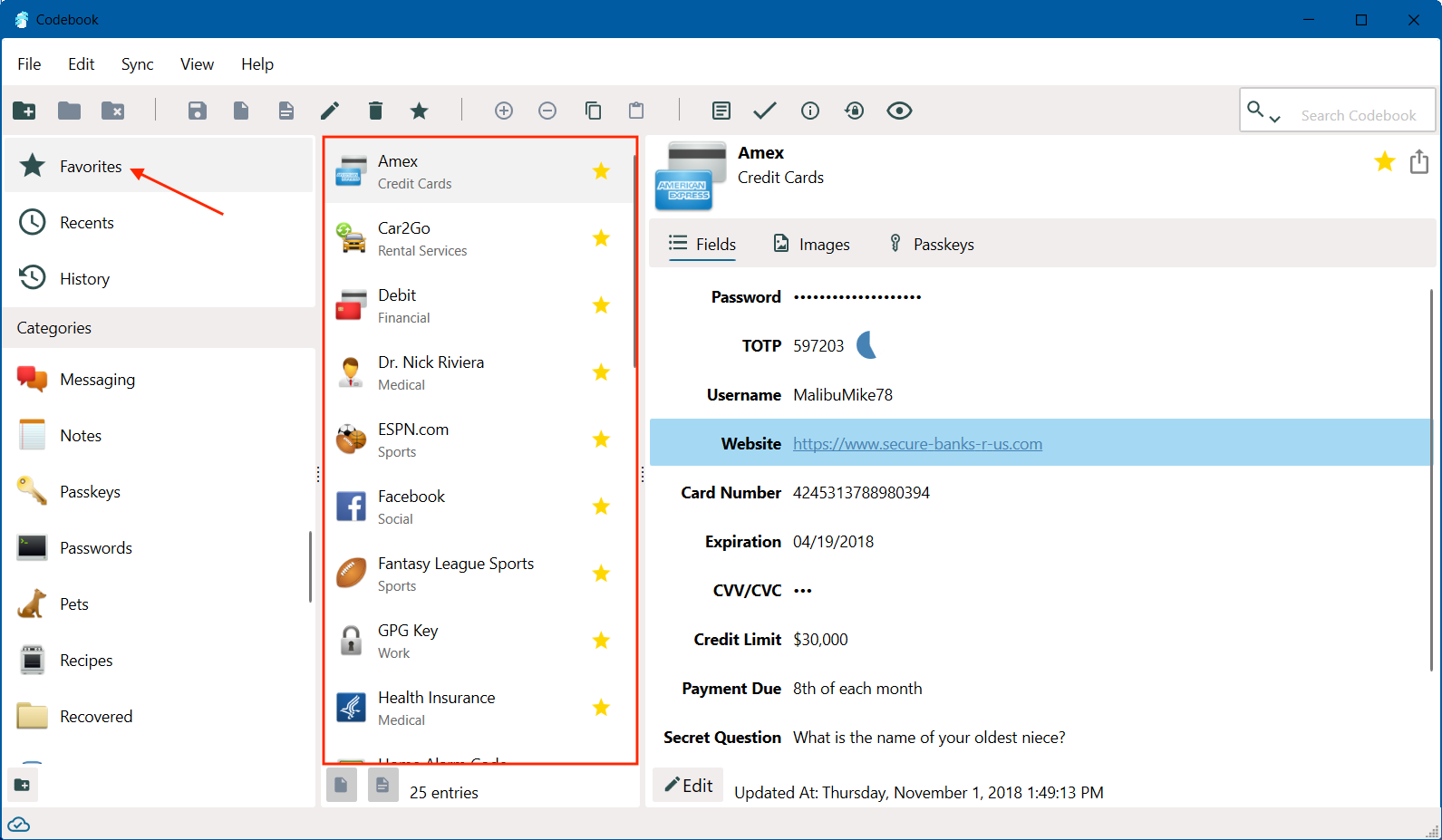Open the circled info icon in the toolbar

[810, 111]
